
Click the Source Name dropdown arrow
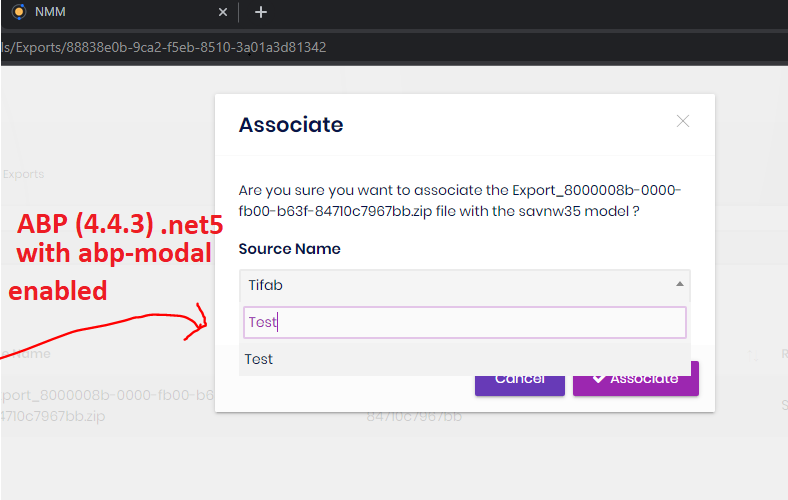point(680,285)
